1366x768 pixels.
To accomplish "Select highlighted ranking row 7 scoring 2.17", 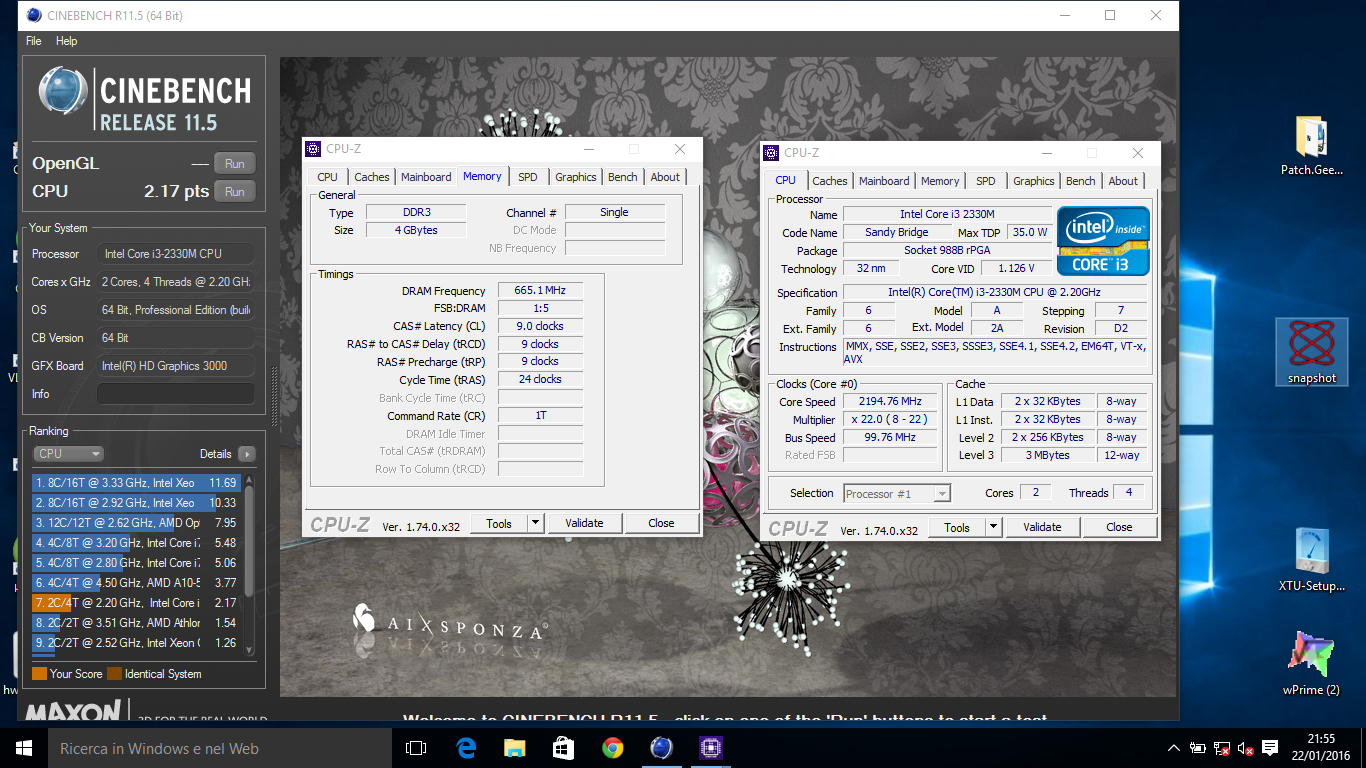I will [x=136, y=603].
